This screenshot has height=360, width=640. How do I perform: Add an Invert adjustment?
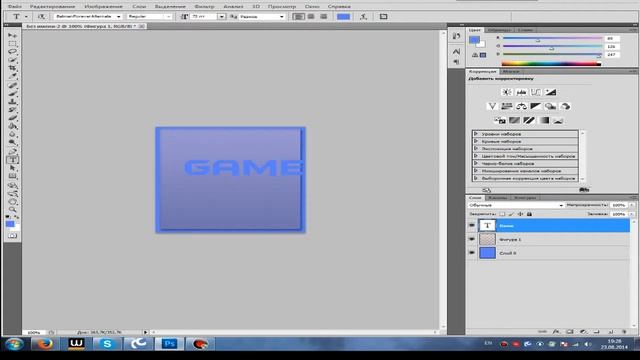tap(500, 120)
